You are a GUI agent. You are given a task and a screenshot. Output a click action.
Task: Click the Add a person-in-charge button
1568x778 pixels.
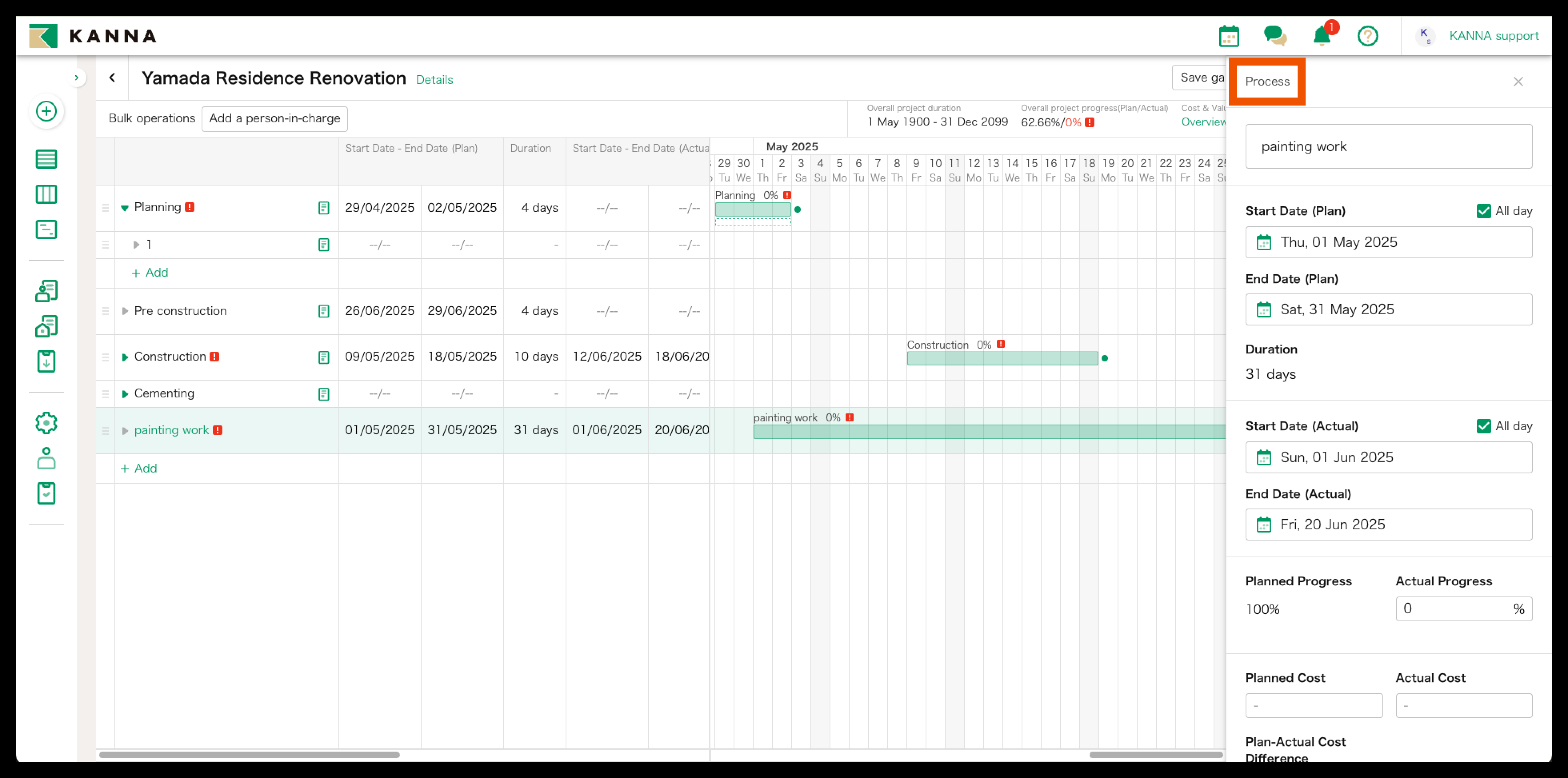pos(274,119)
